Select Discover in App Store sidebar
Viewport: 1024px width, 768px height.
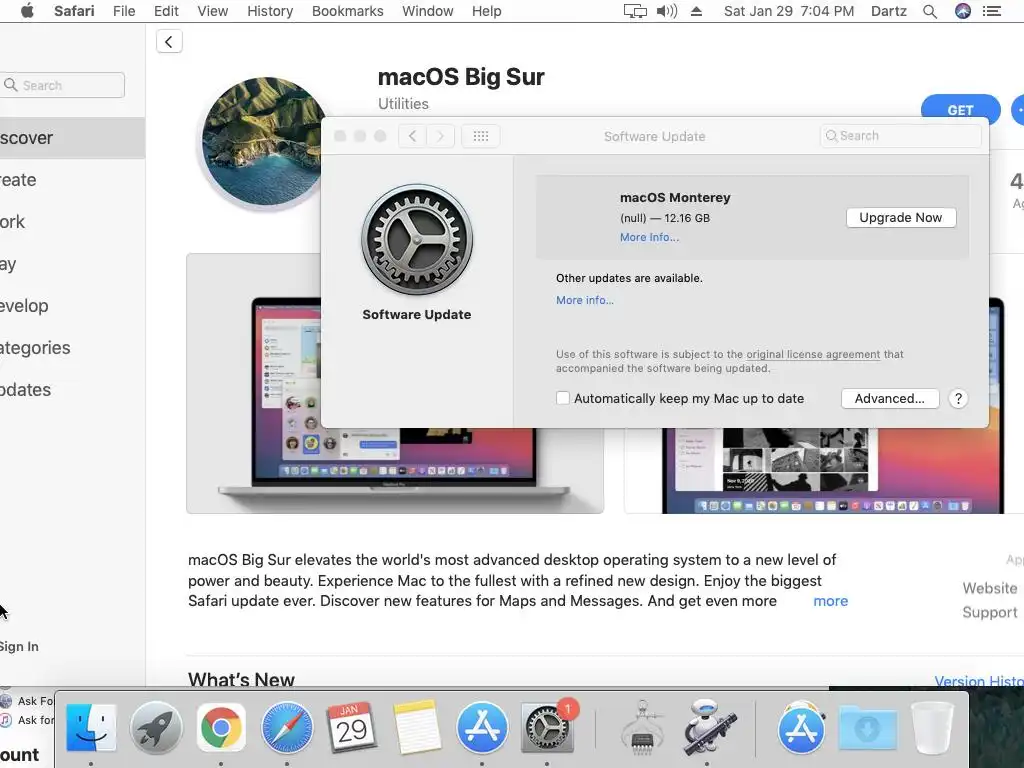72,138
